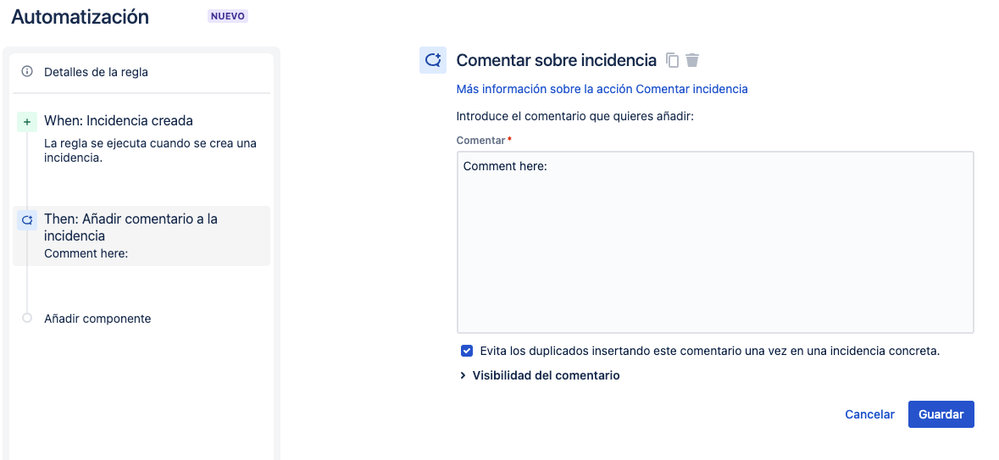Click the Cancelar button
Screen dimensions: 999x460
[870, 415]
